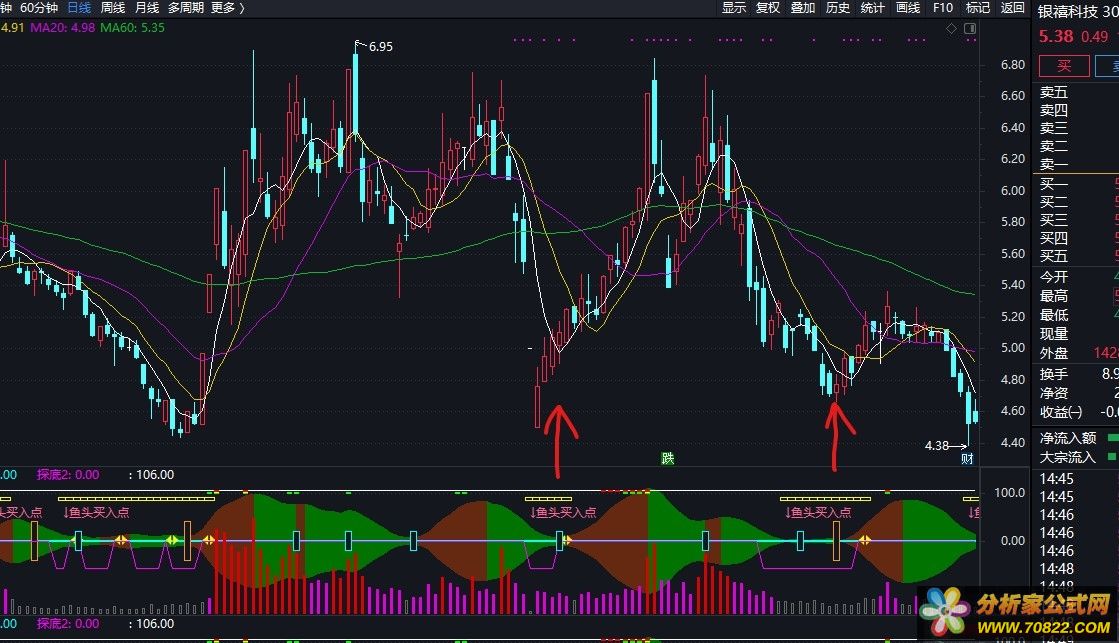
Task: Expand the 更多 more periods menu
Action: tap(228, 8)
